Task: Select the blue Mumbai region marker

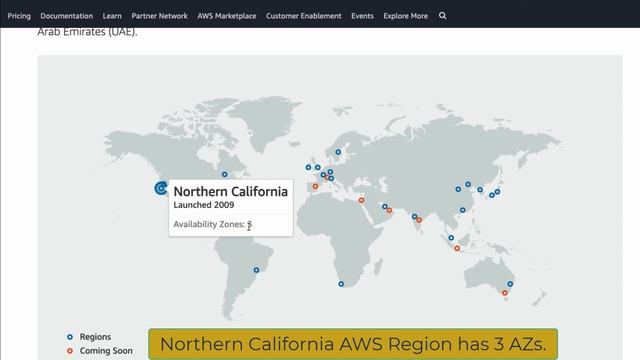Action: (414, 216)
